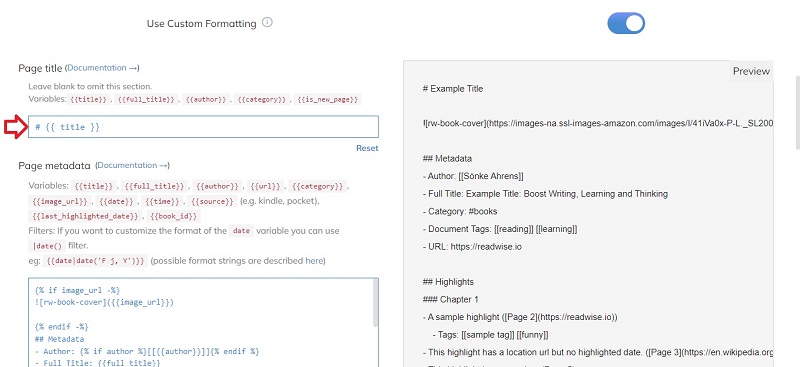Click the {{full_title}} variable under Page title
Image resolution: width=800 pixels, height=367 pixels.
tap(146, 100)
